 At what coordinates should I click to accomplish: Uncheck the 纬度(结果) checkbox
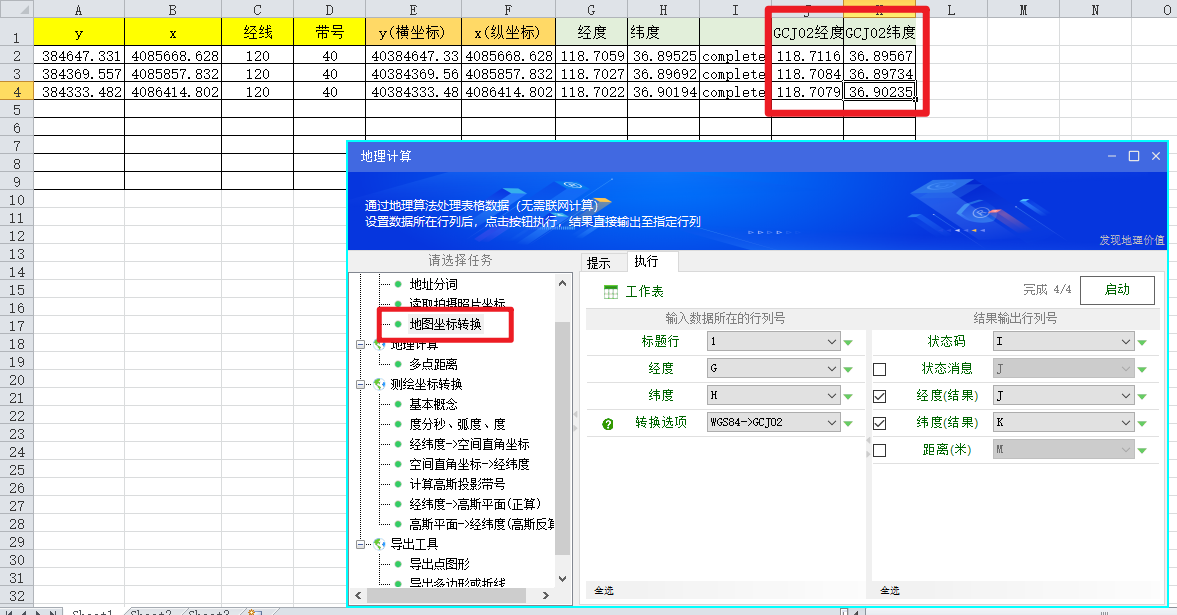(880, 424)
